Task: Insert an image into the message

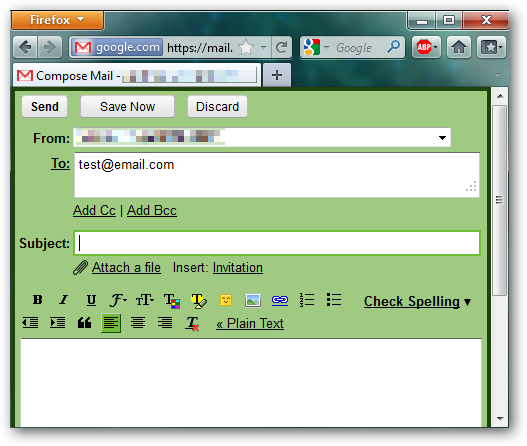Action: 253,300
